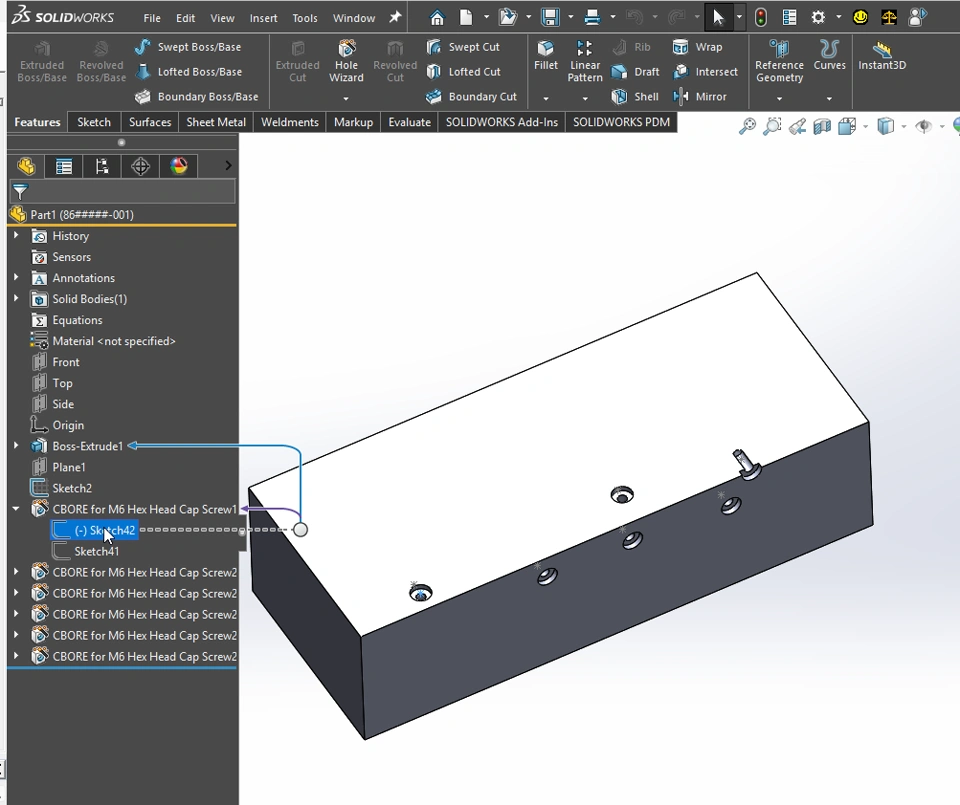The width and height of the screenshot is (960, 805).
Task: Select the Mirror feature
Action: [x=700, y=97]
